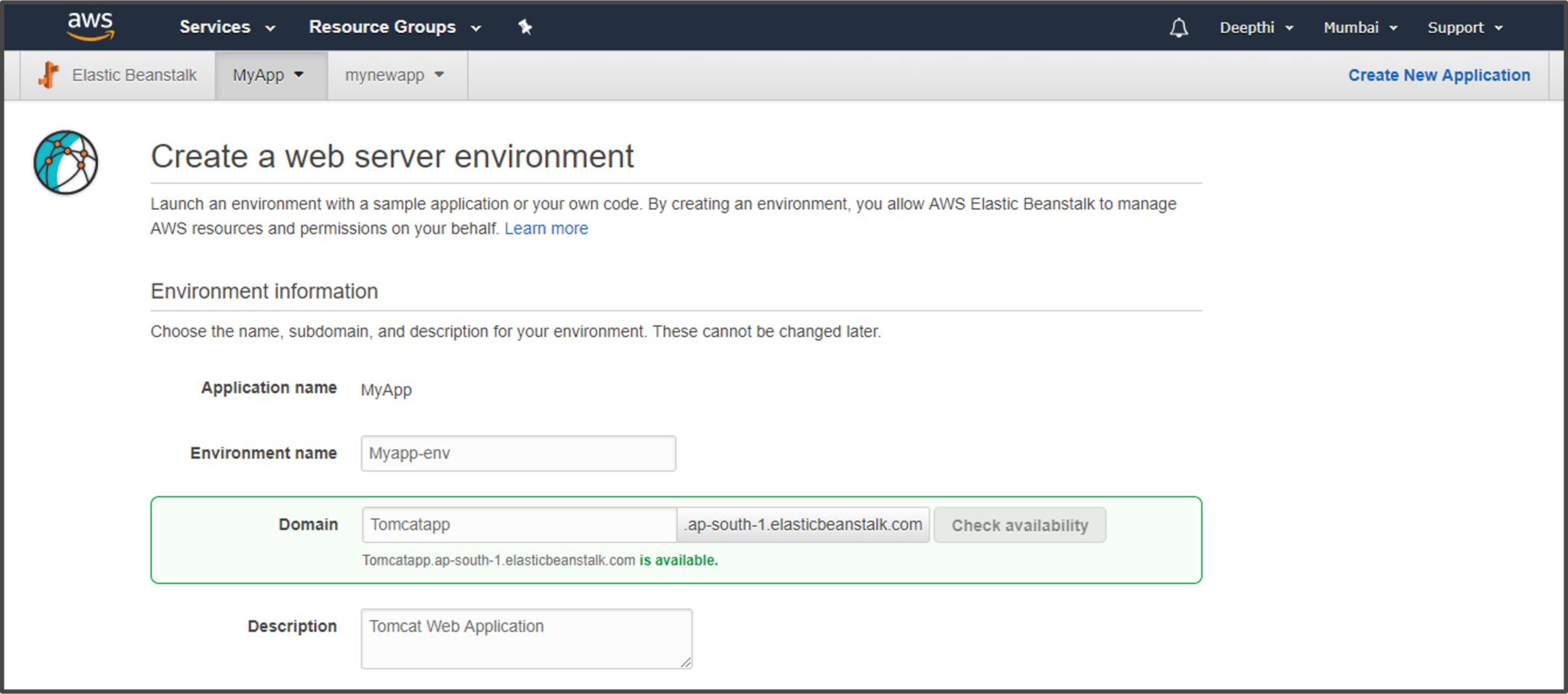The width and height of the screenshot is (1568, 694).
Task: Click the Elastic Beanstalk service icon
Action: click(48, 75)
